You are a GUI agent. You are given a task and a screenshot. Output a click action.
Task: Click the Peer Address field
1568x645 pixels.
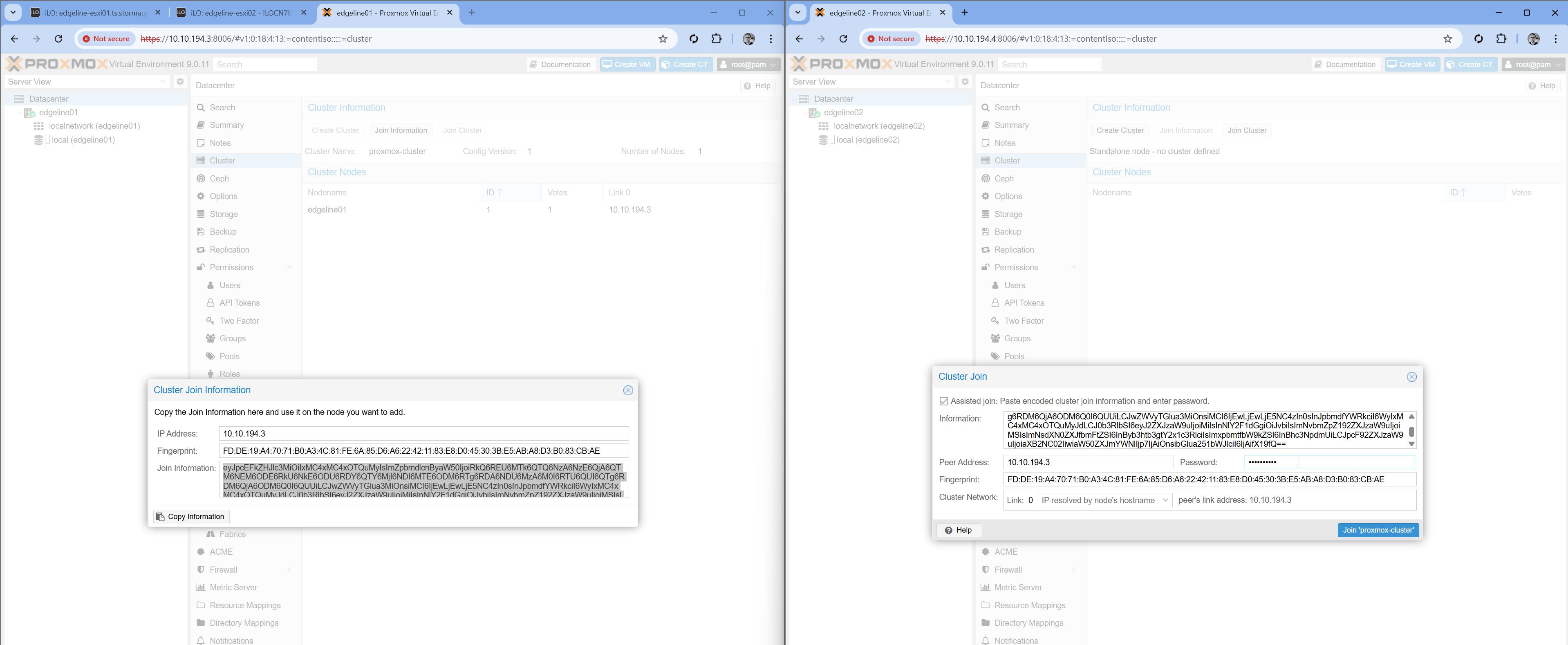click(1088, 462)
